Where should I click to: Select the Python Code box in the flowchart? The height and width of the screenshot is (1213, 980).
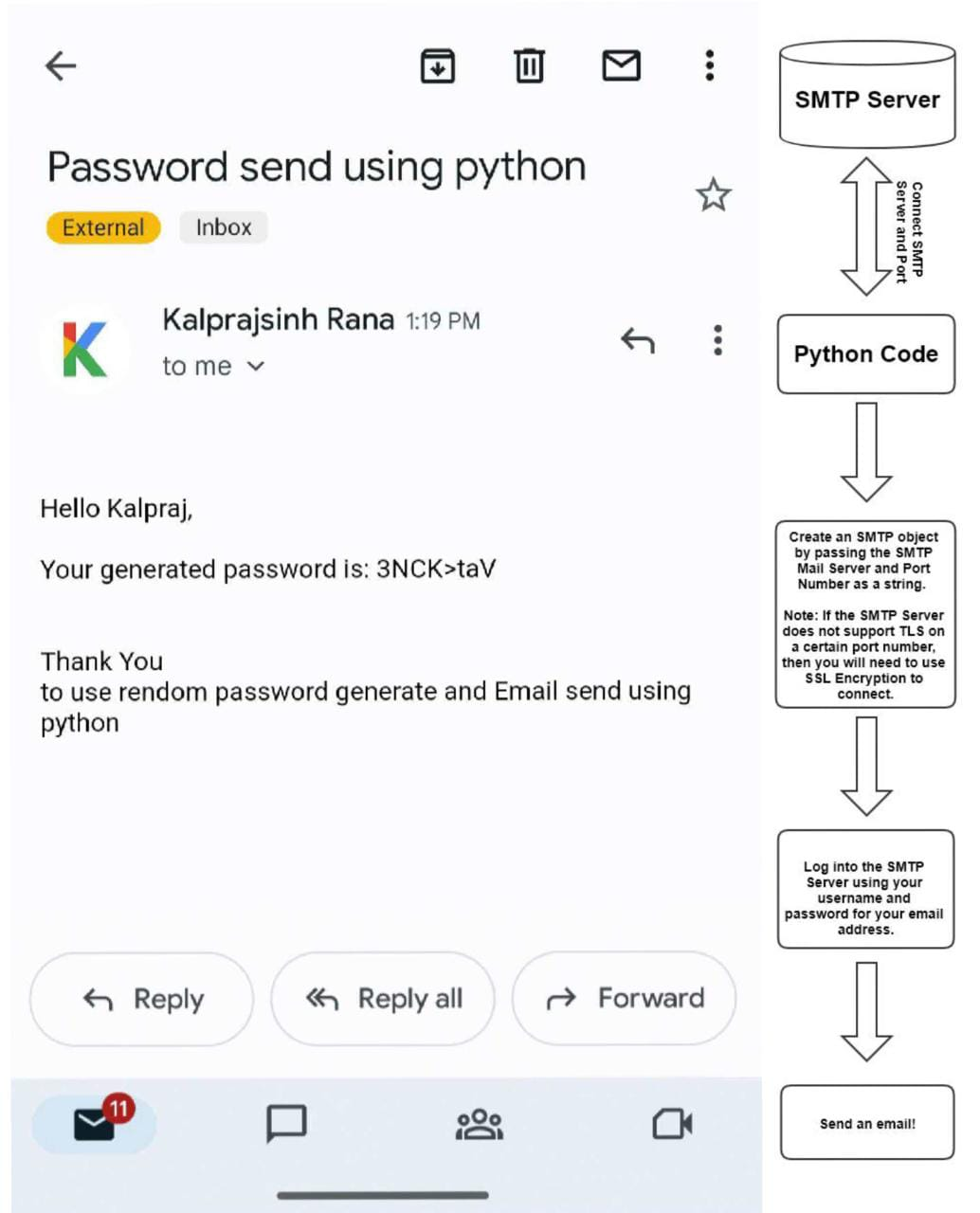pos(865,353)
